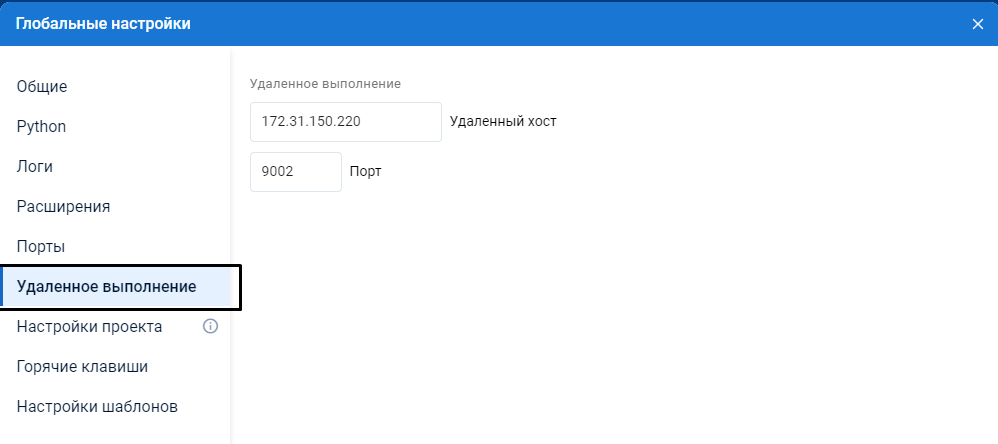Click the port field containing 9002

pos(296,172)
